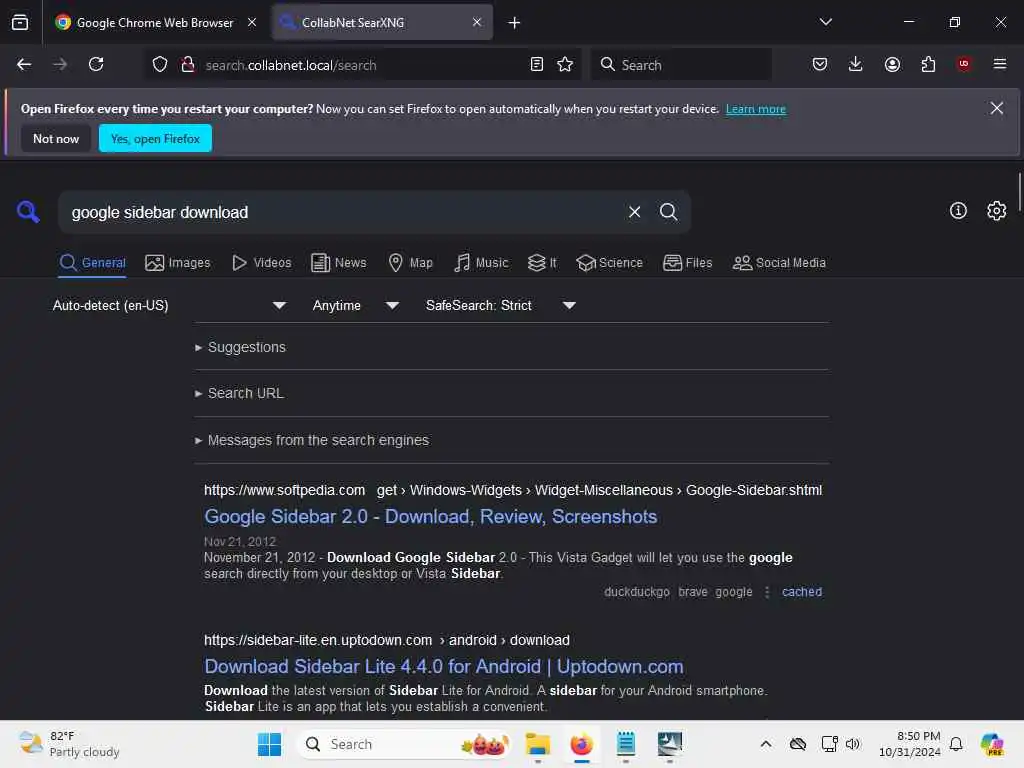Reload the current page
The height and width of the screenshot is (768, 1024).
point(96,64)
